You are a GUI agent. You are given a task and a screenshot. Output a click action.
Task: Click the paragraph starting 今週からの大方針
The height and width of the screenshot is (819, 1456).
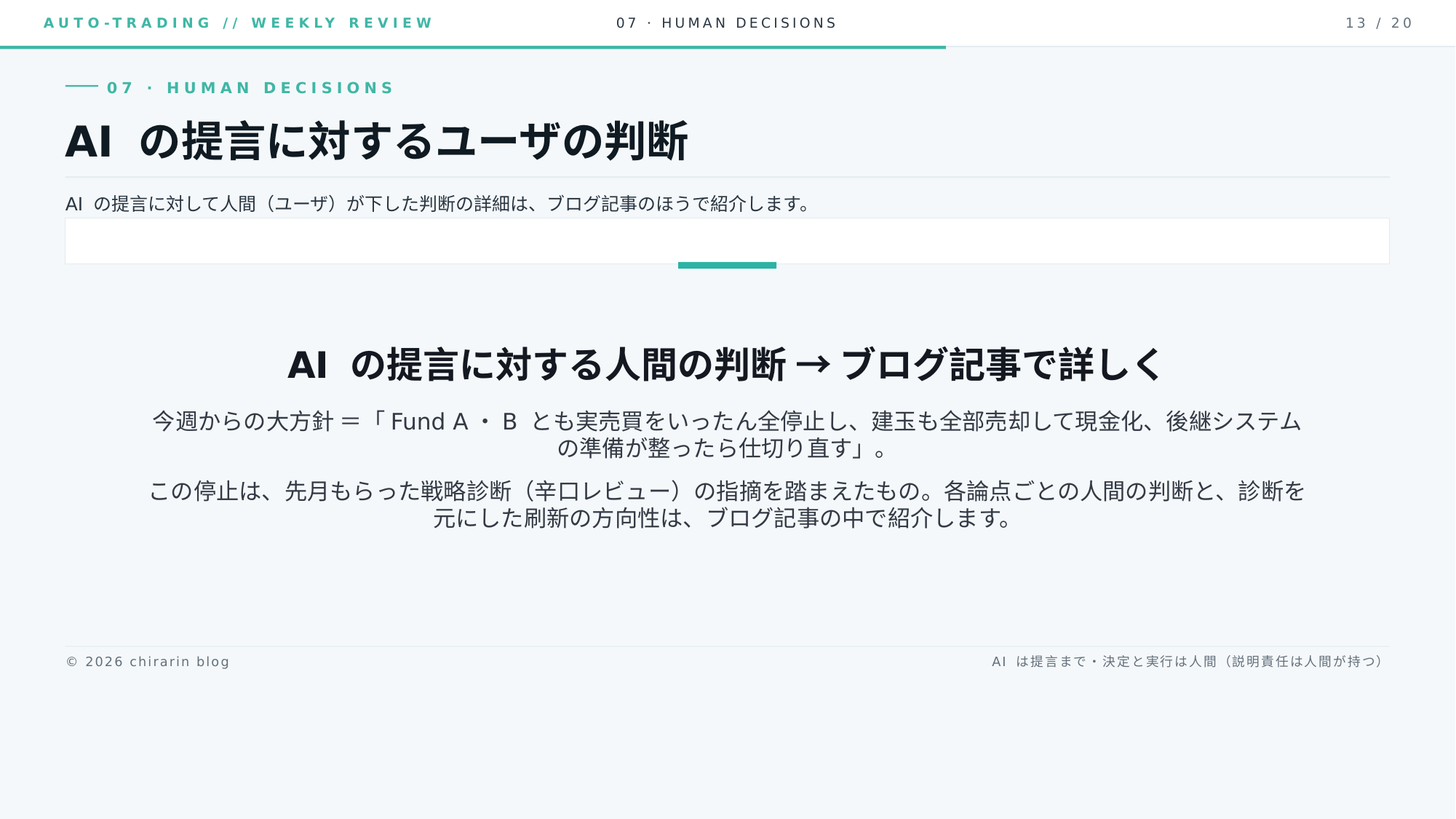pyautogui.click(x=727, y=435)
